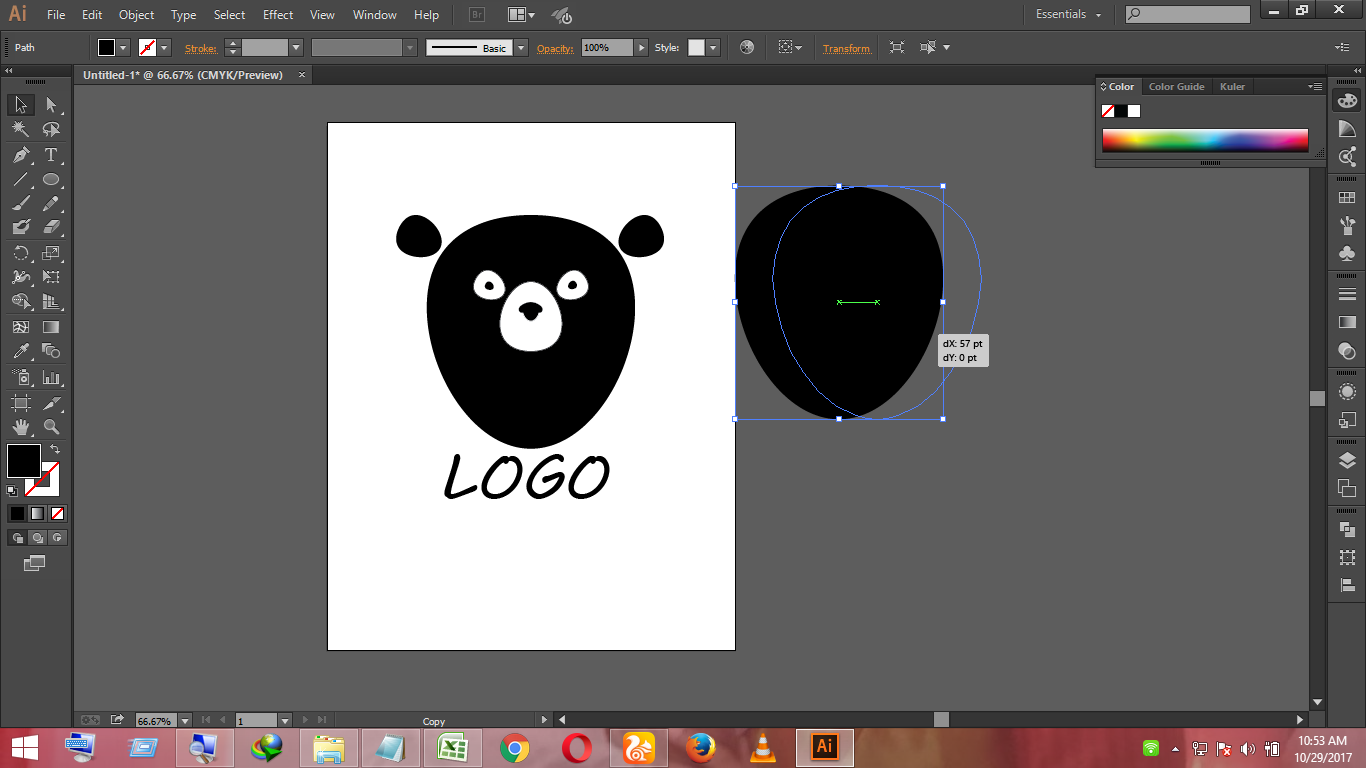Select the Zoom tool

[x=51, y=427]
